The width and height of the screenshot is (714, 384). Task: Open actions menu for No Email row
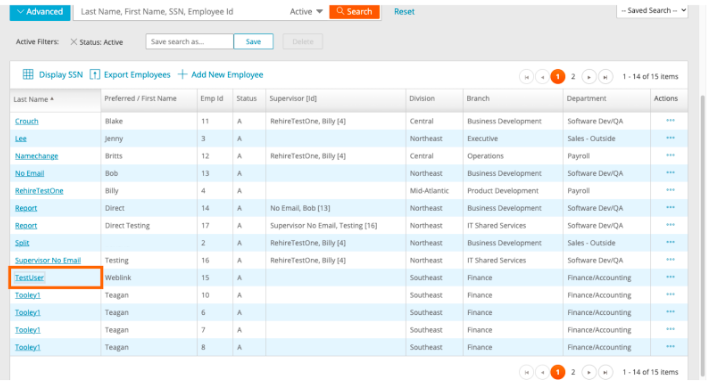670,173
